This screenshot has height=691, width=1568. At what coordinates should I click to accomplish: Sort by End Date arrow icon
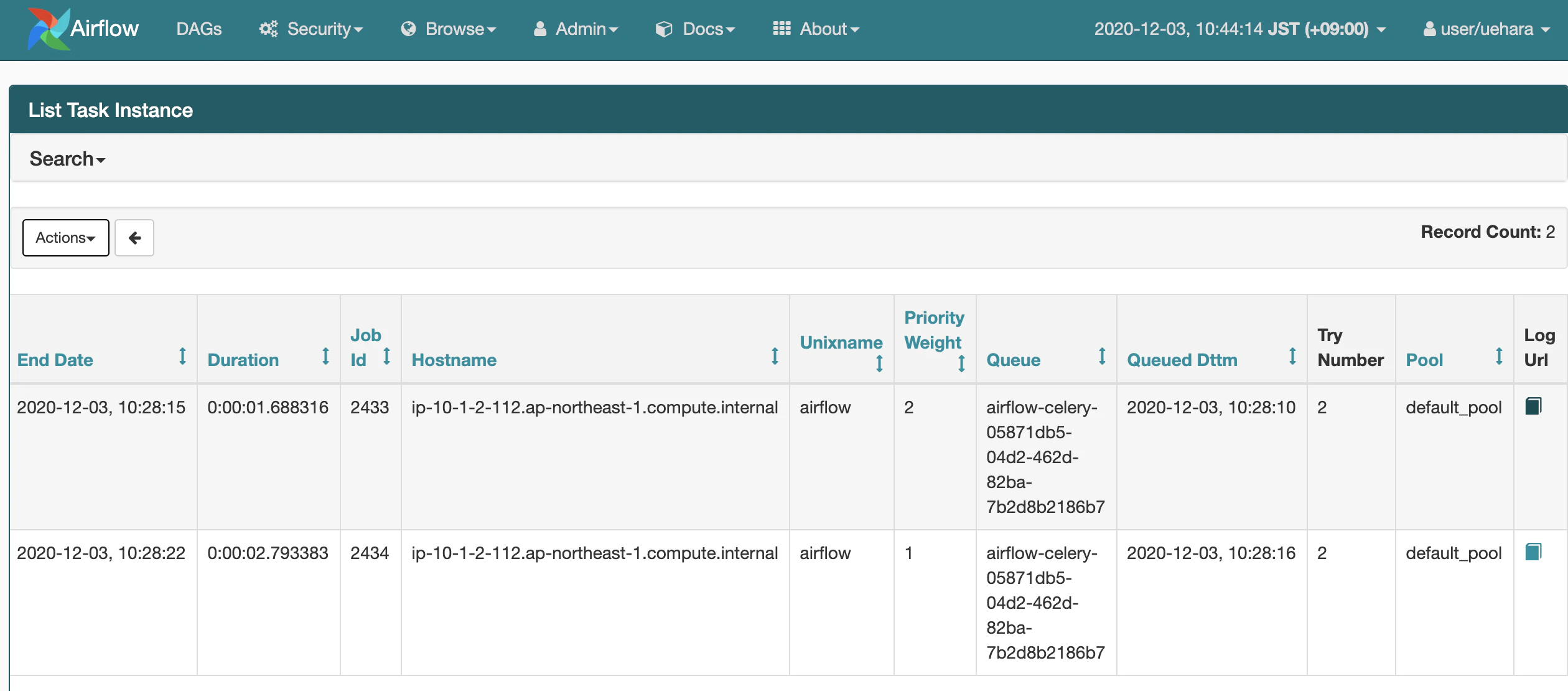click(x=182, y=356)
